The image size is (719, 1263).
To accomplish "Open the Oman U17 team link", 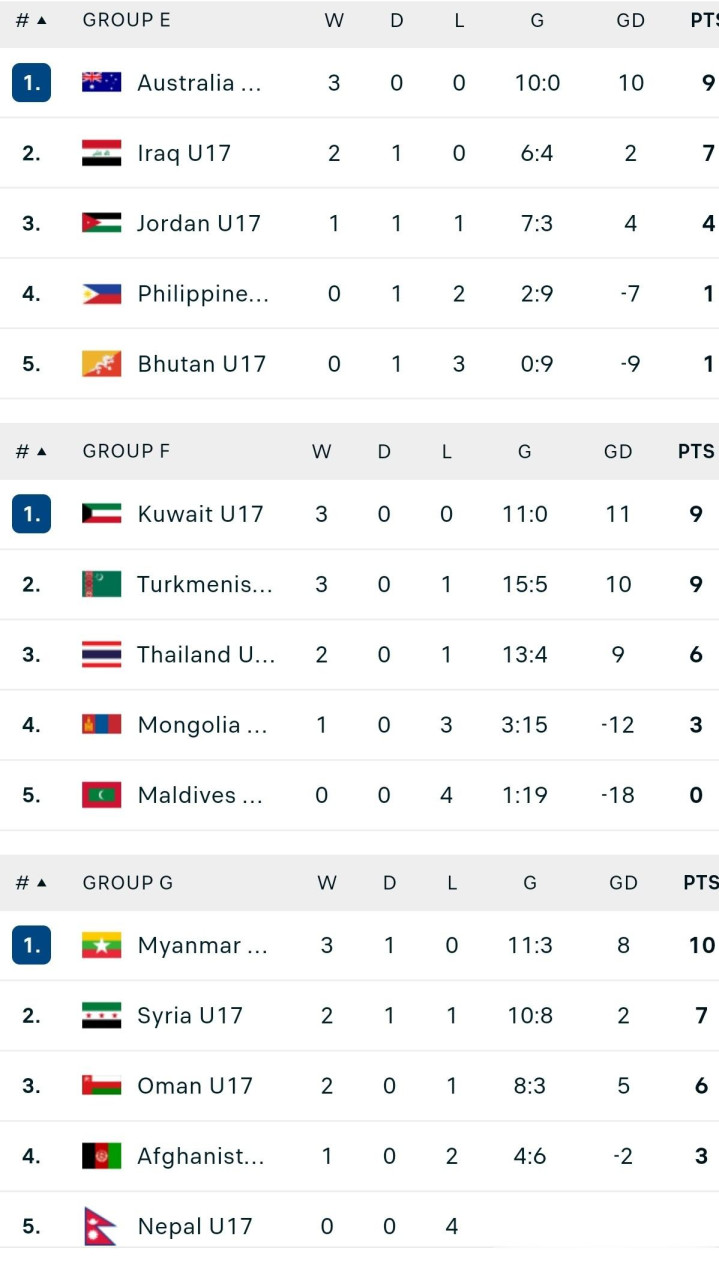I will tap(195, 1086).
